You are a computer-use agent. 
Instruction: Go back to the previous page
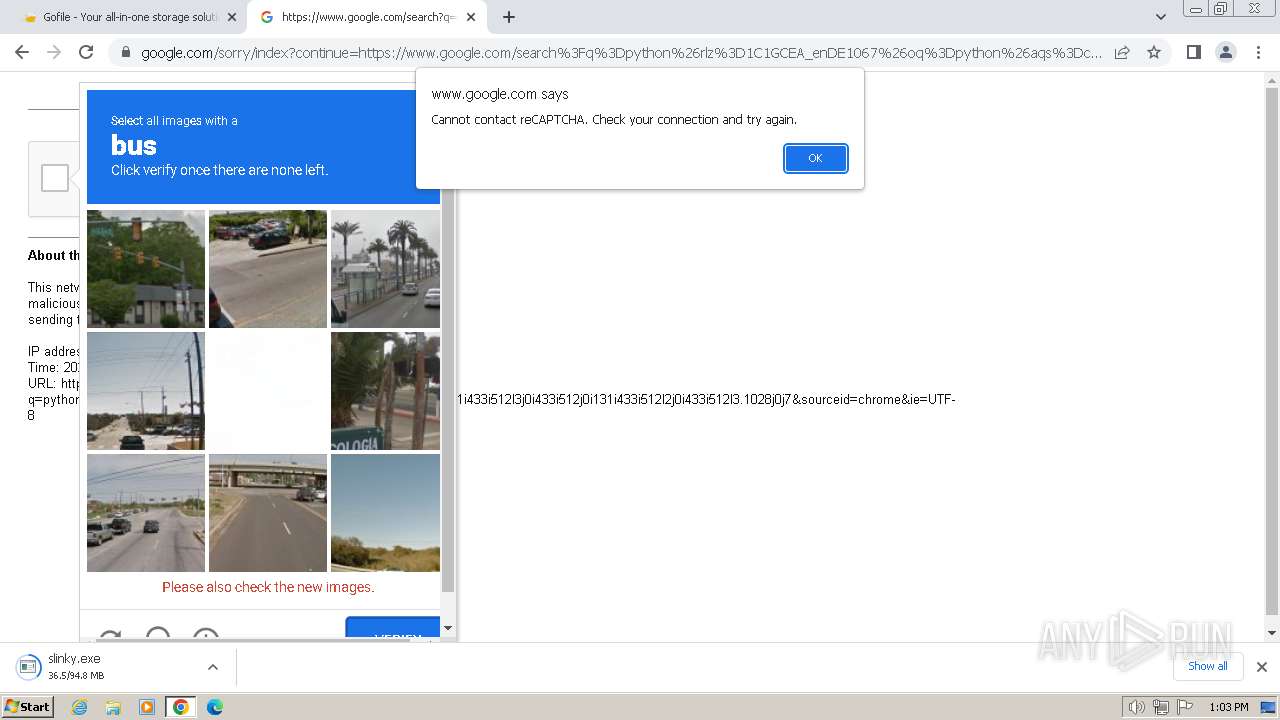click(x=22, y=52)
